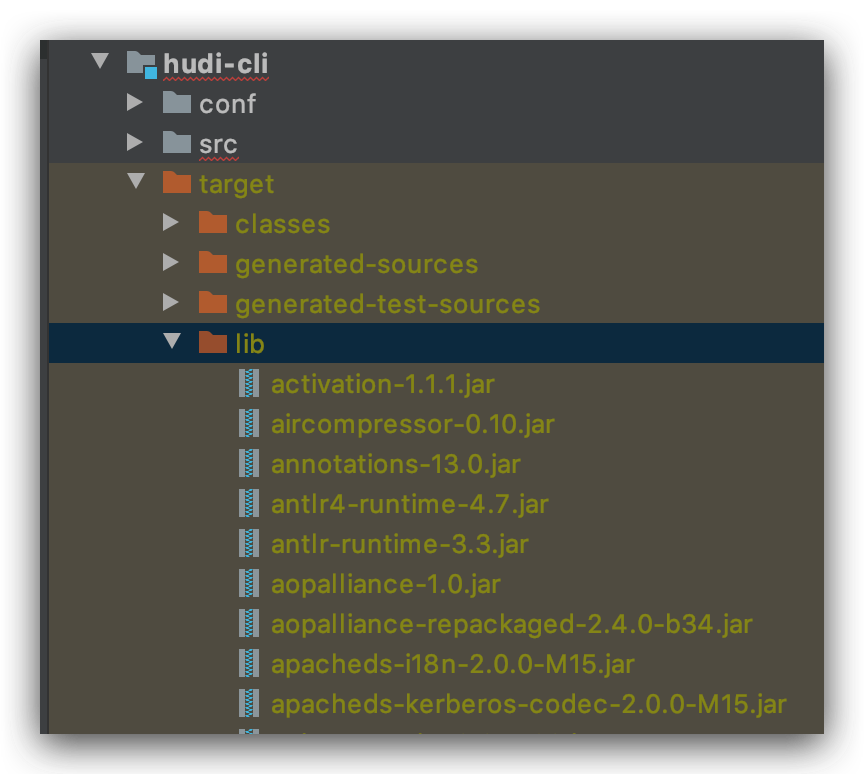
Task: Click the classes folder icon
Action: click(213, 223)
